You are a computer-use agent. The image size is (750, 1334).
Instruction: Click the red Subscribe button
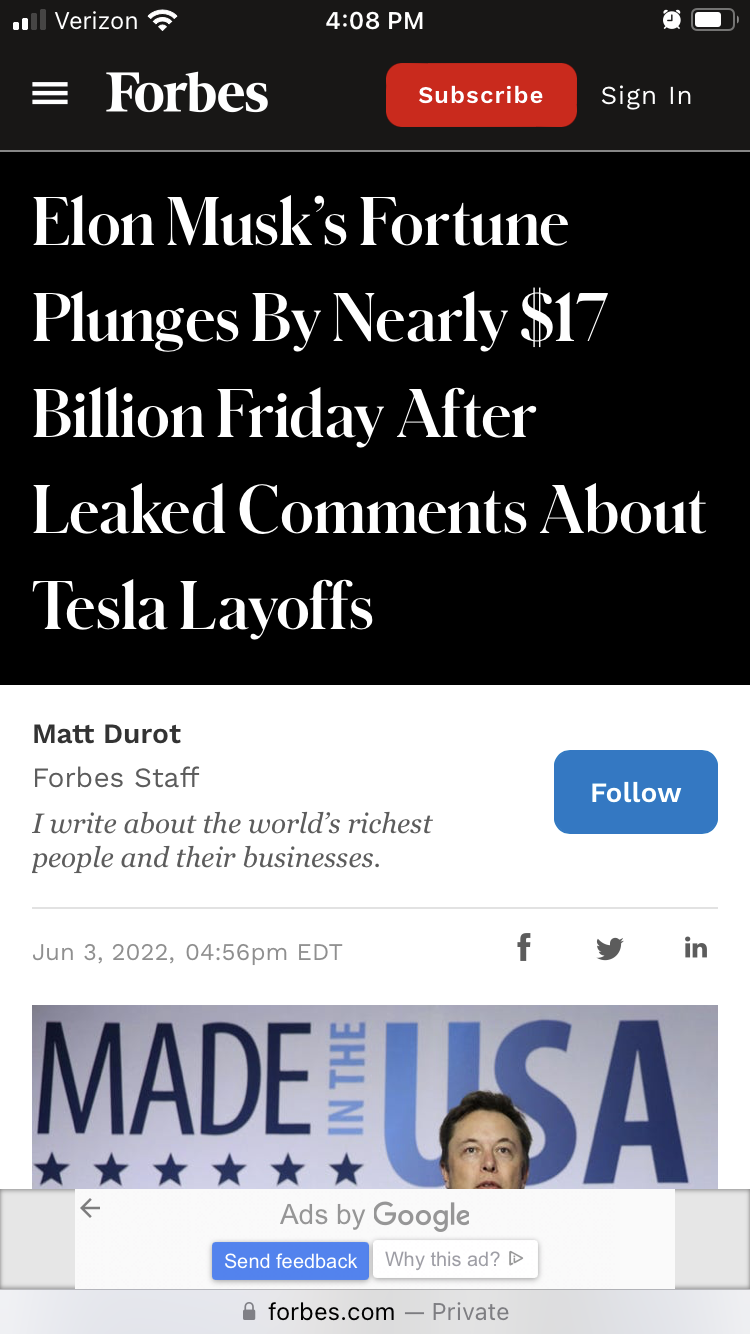tap(481, 95)
